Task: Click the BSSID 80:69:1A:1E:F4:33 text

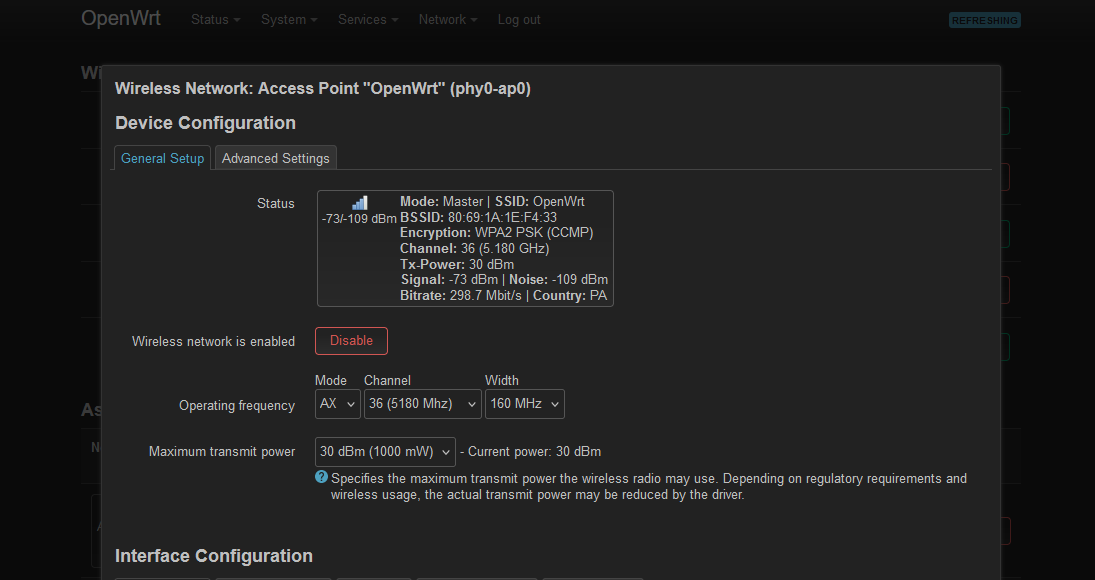Action: [x=478, y=217]
